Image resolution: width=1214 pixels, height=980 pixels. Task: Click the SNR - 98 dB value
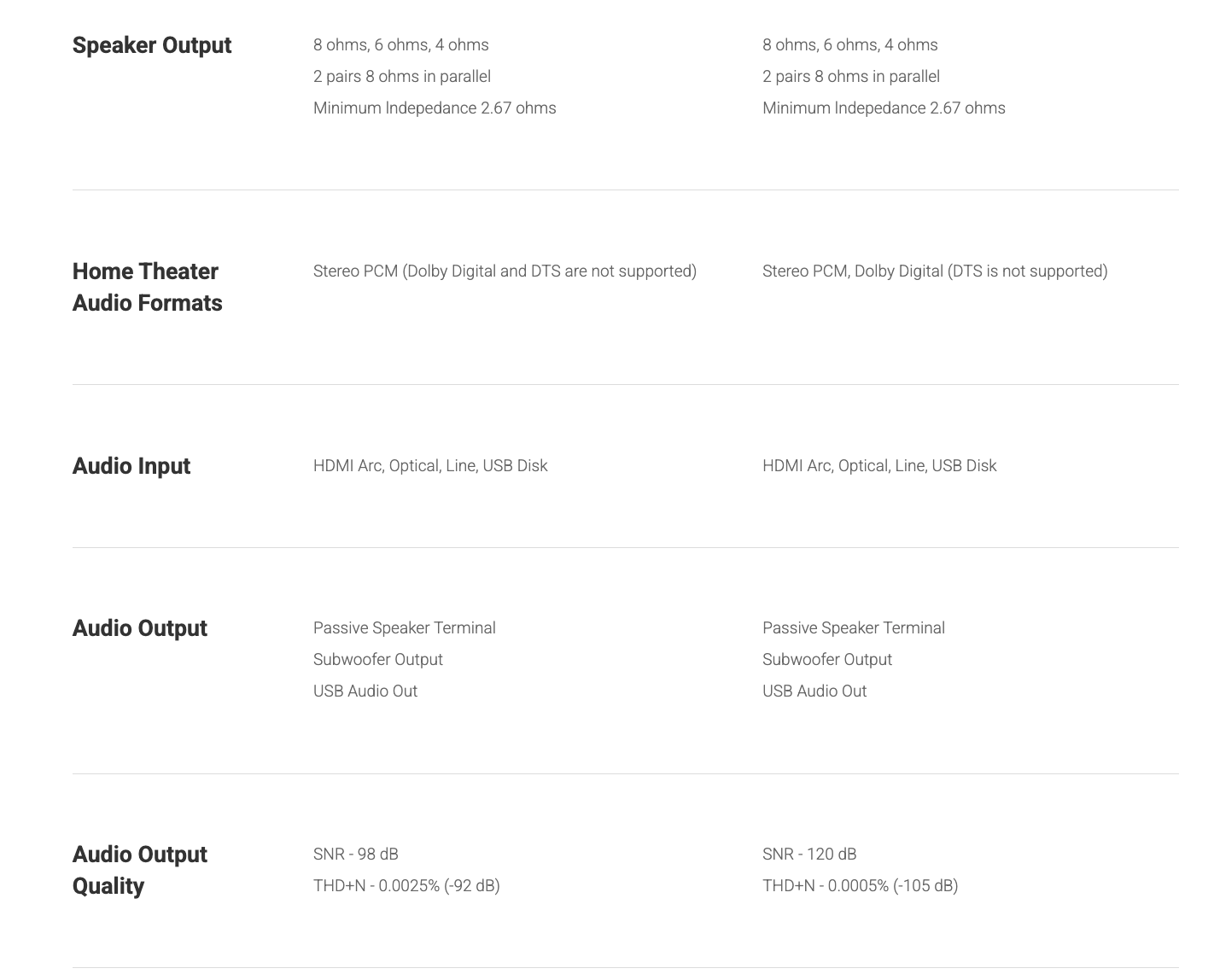(355, 855)
